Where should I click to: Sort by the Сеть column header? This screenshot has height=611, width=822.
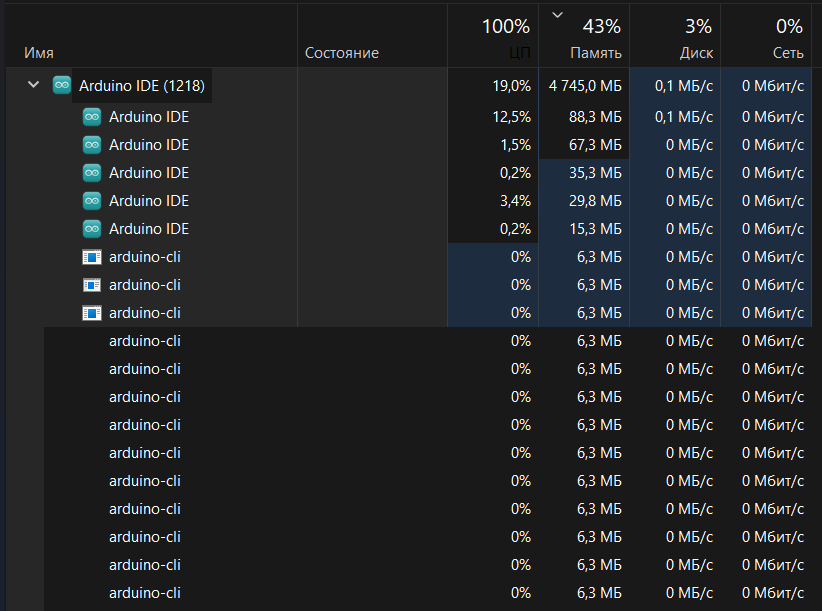tap(787, 53)
